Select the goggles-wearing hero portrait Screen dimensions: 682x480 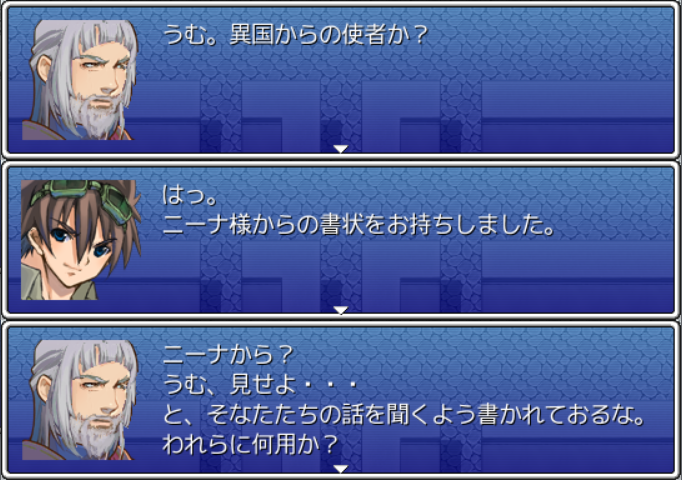pos(80,240)
